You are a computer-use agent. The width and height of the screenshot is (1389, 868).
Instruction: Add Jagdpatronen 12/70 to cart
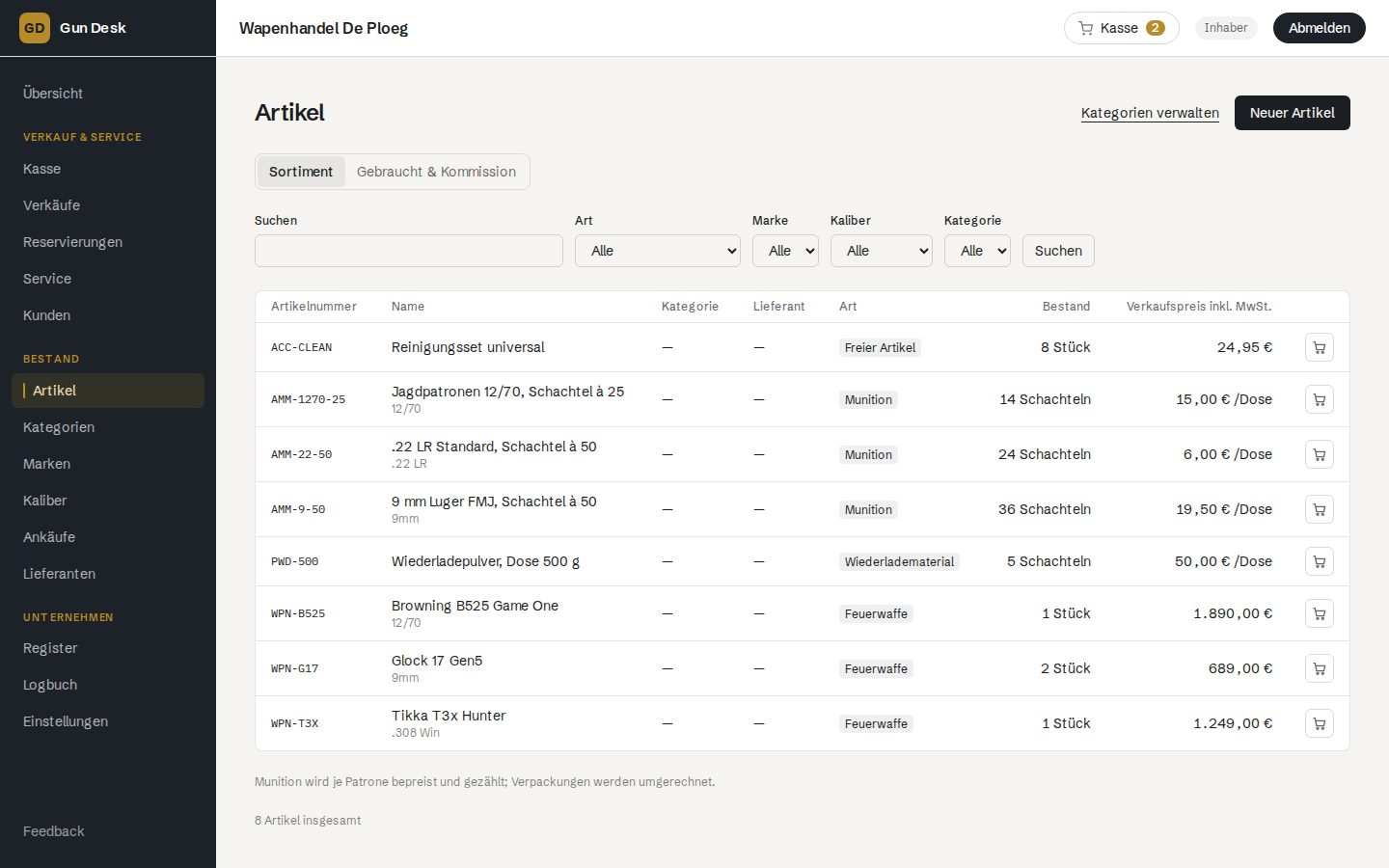[1319, 399]
